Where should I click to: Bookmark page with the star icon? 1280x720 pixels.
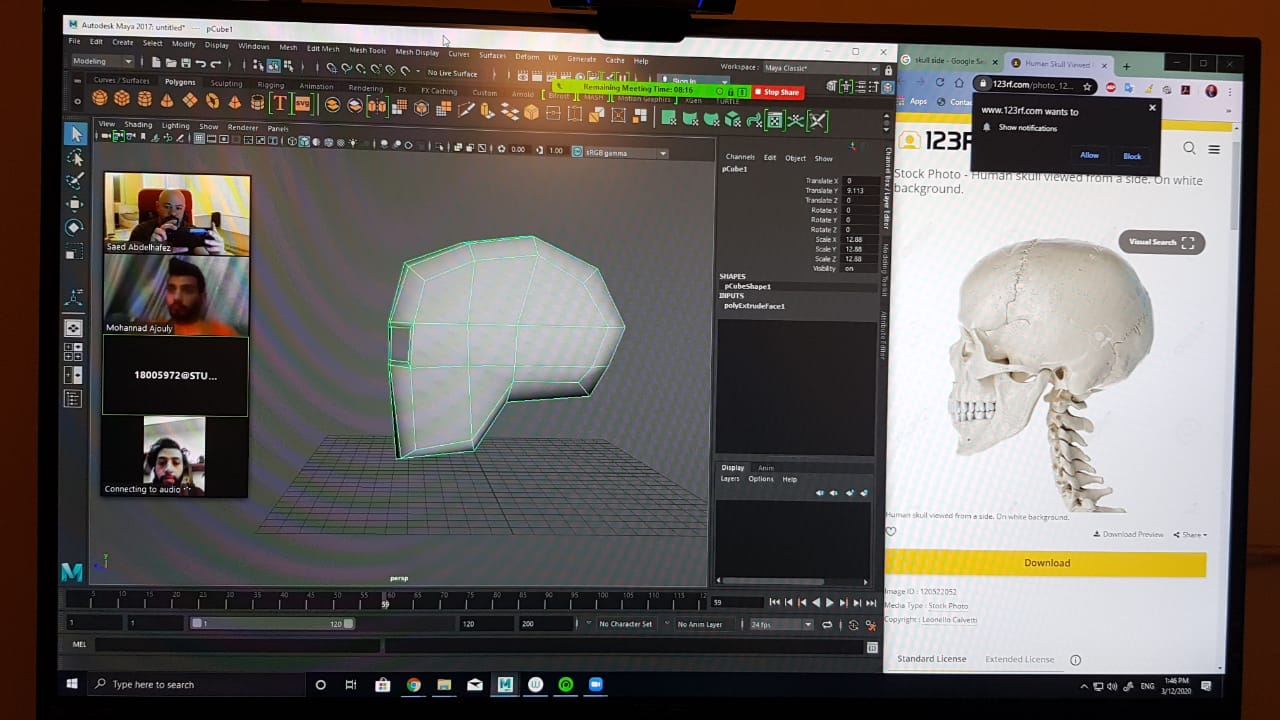click(x=1087, y=86)
